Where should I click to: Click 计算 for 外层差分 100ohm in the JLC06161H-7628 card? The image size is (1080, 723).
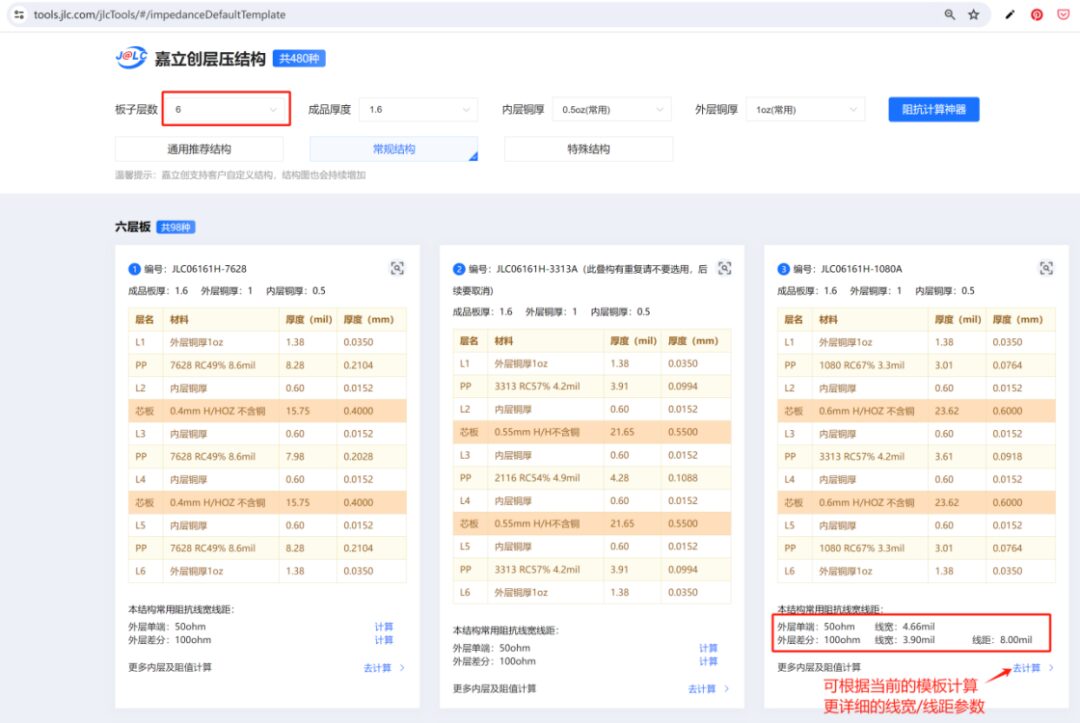(384, 640)
